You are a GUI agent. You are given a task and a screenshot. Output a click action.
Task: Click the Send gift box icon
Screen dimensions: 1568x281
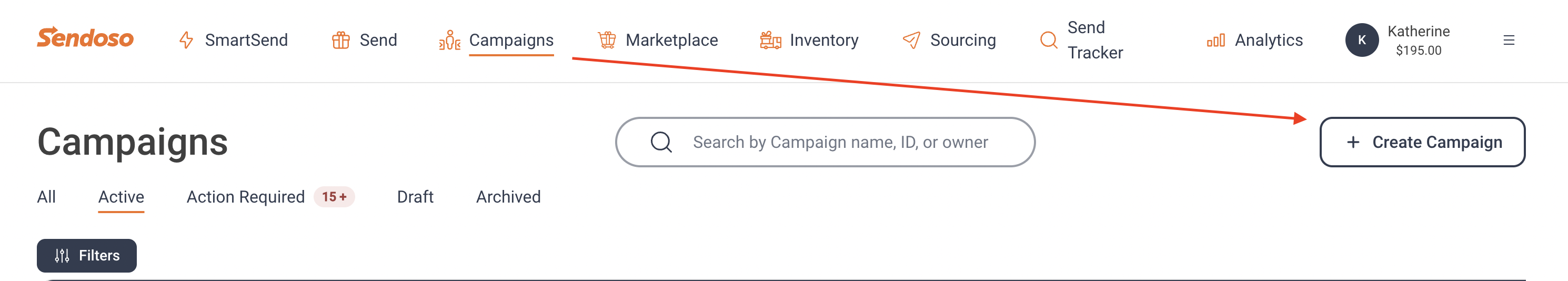[340, 40]
